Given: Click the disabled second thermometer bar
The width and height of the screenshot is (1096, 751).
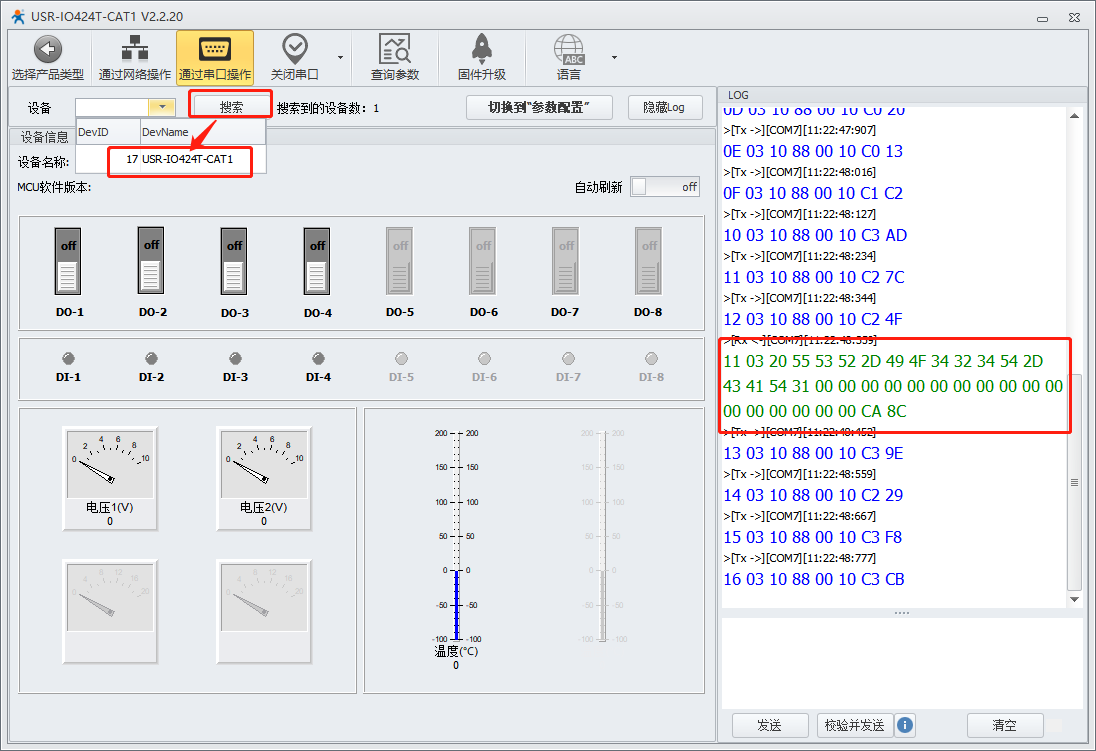Looking at the screenshot, I should click(603, 536).
